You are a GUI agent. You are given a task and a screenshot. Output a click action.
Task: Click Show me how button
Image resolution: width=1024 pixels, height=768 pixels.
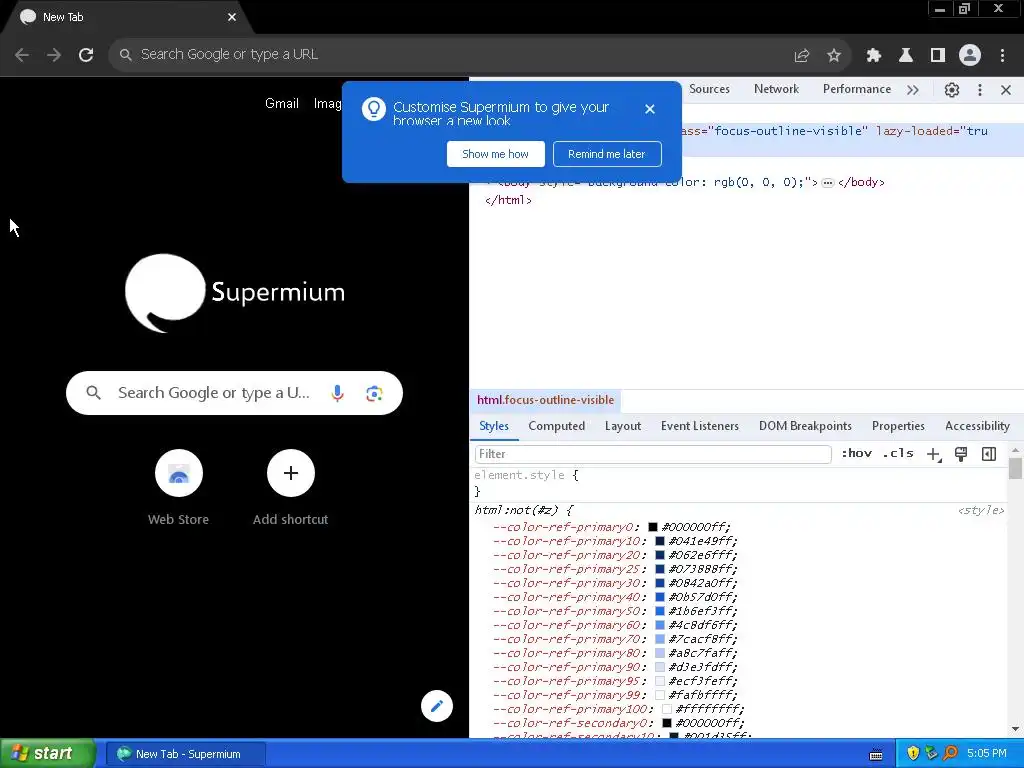tap(496, 154)
